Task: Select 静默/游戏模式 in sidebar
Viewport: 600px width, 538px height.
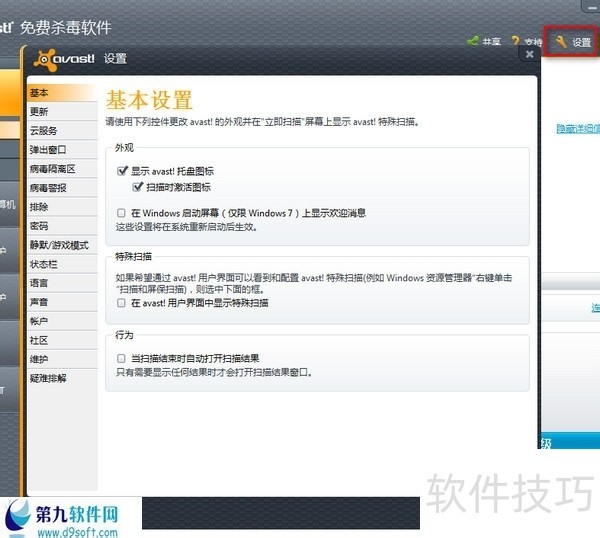Action: coord(58,245)
